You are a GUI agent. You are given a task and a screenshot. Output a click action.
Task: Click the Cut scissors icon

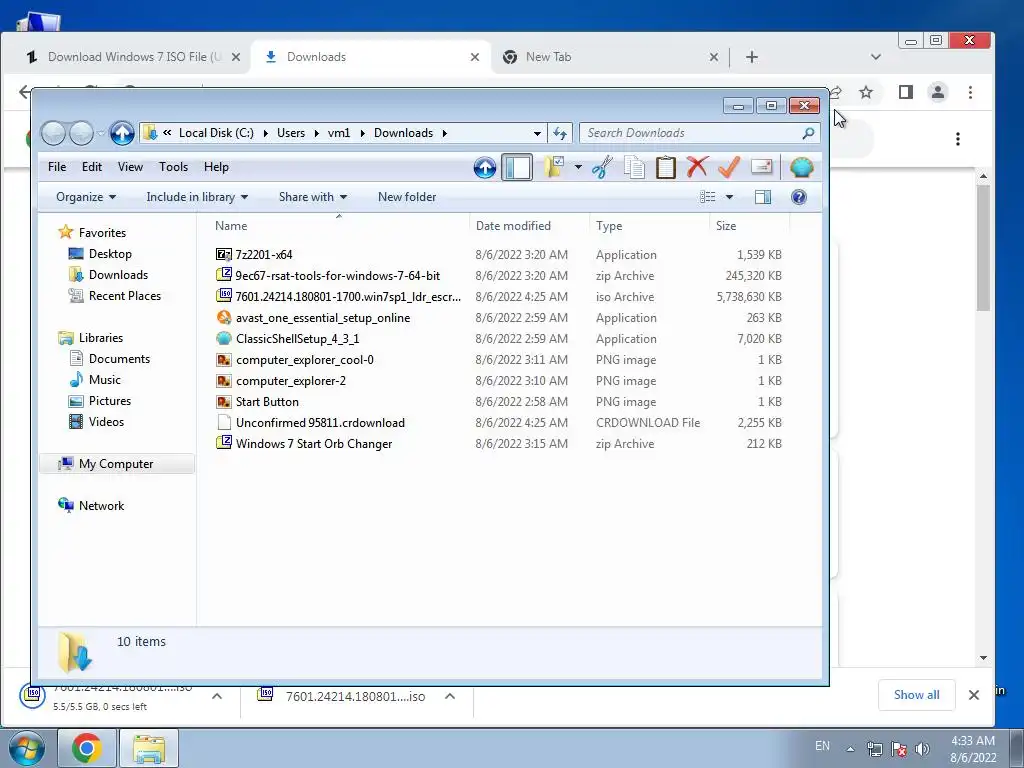click(x=602, y=168)
